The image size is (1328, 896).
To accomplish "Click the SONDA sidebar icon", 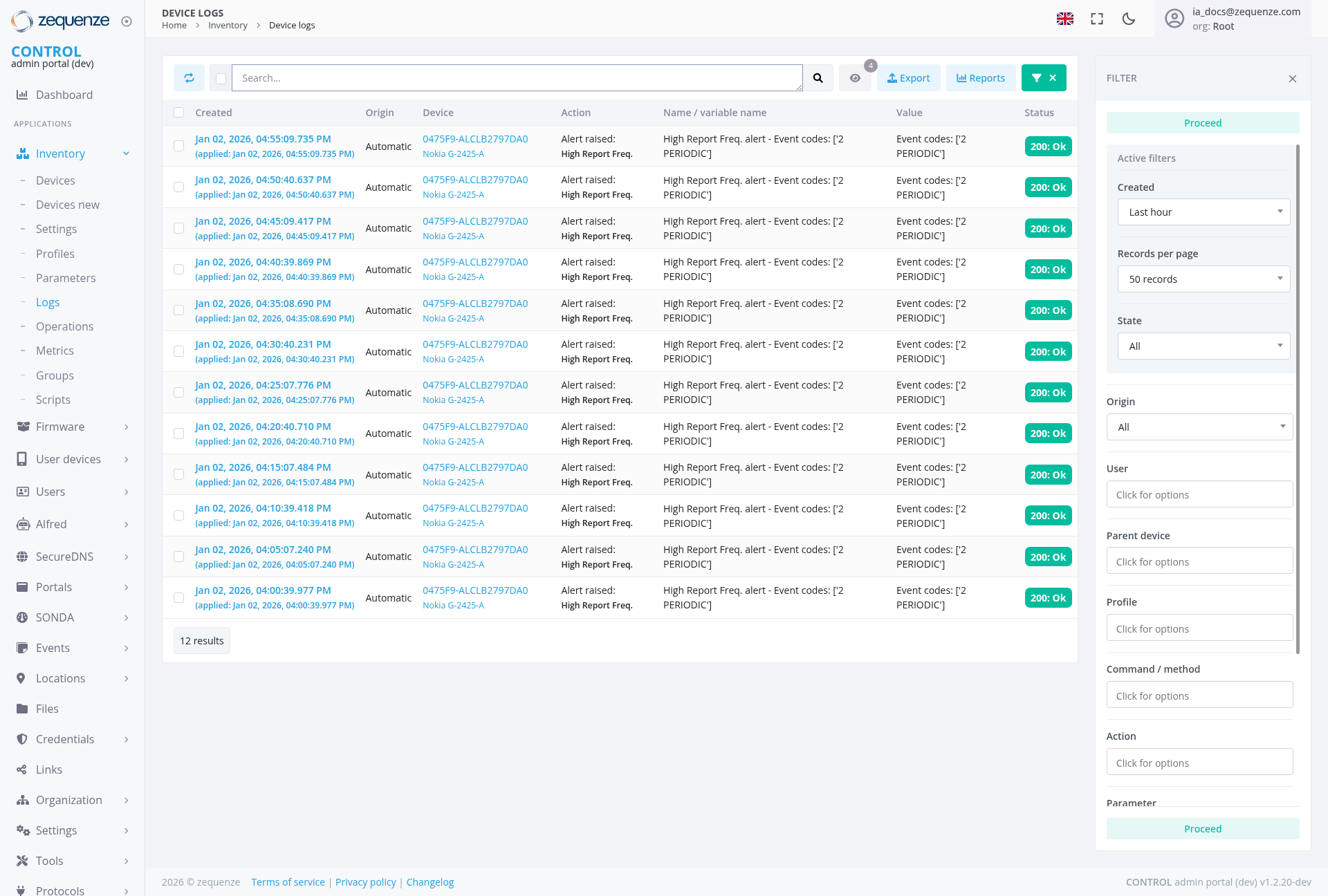I will coord(22,617).
